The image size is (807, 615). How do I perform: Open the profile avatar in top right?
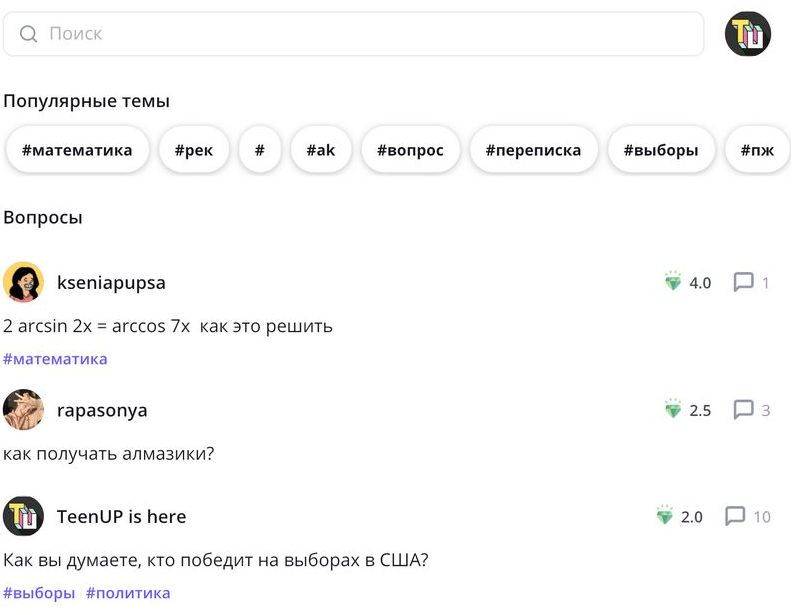pos(748,34)
